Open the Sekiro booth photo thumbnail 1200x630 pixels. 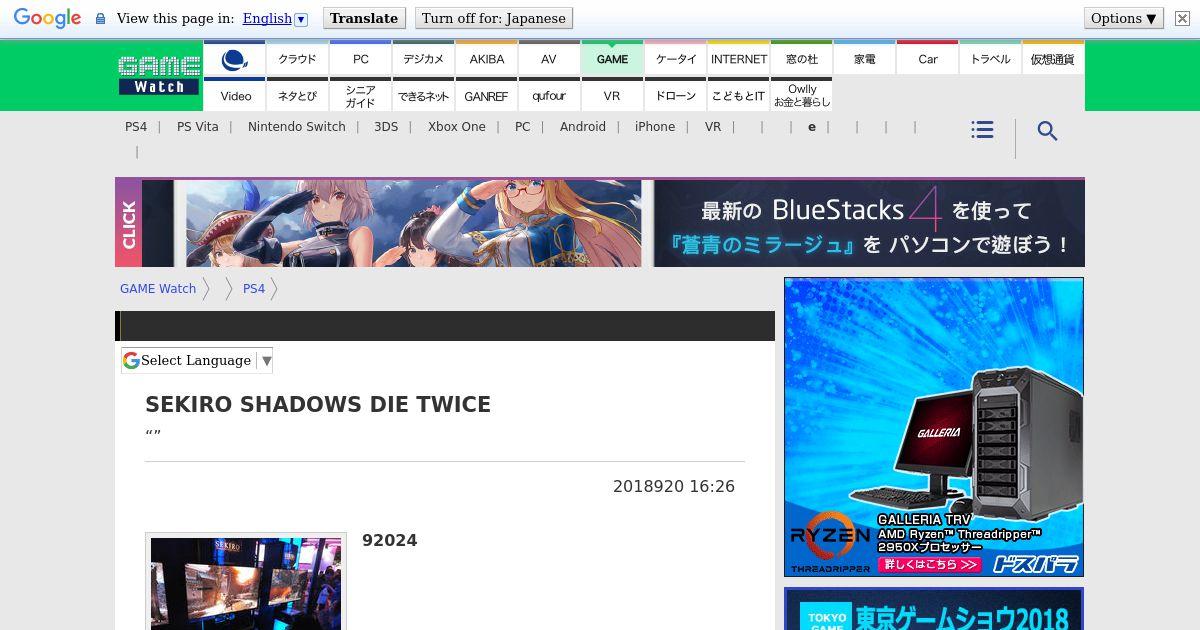(x=246, y=582)
